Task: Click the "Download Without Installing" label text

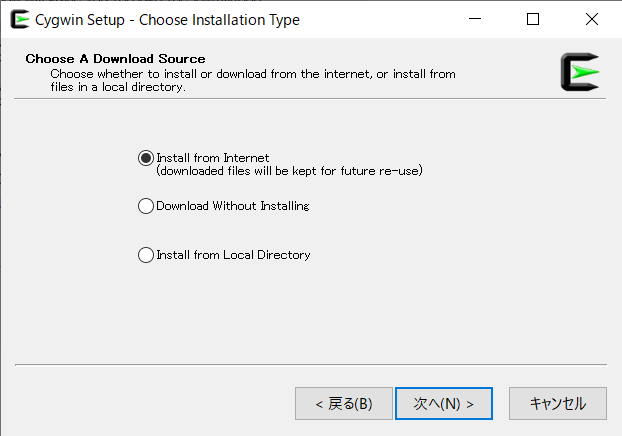Action: pyautogui.click(x=233, y=206)
